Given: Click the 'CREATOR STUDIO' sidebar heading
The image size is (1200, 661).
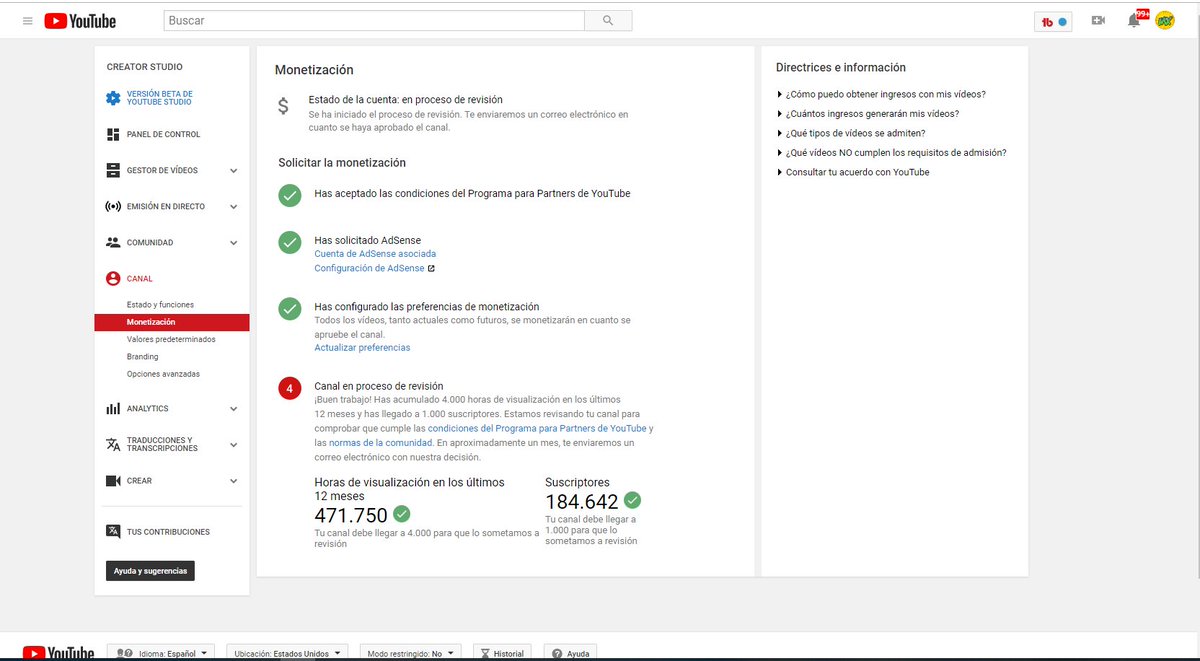Looking at the screenshot, I should [x=145, y=67].
